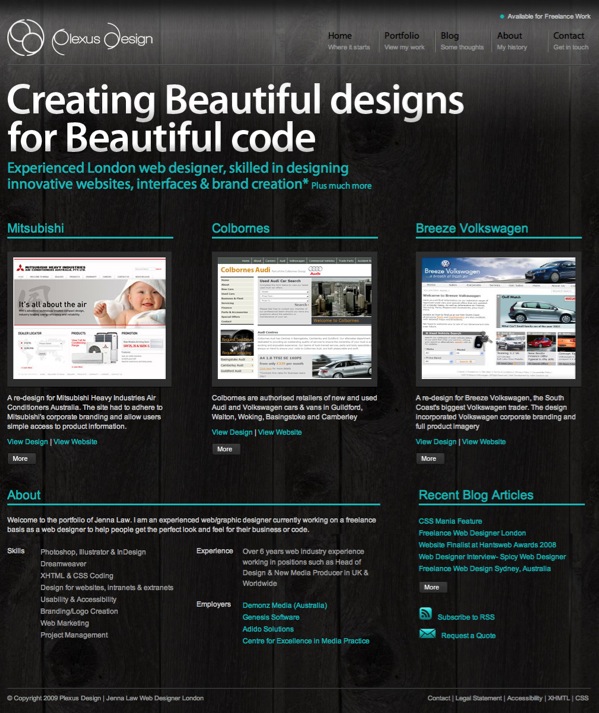Click the footer Legal Statement link
This screenshot has height=713, width=599.
(478, 698)
